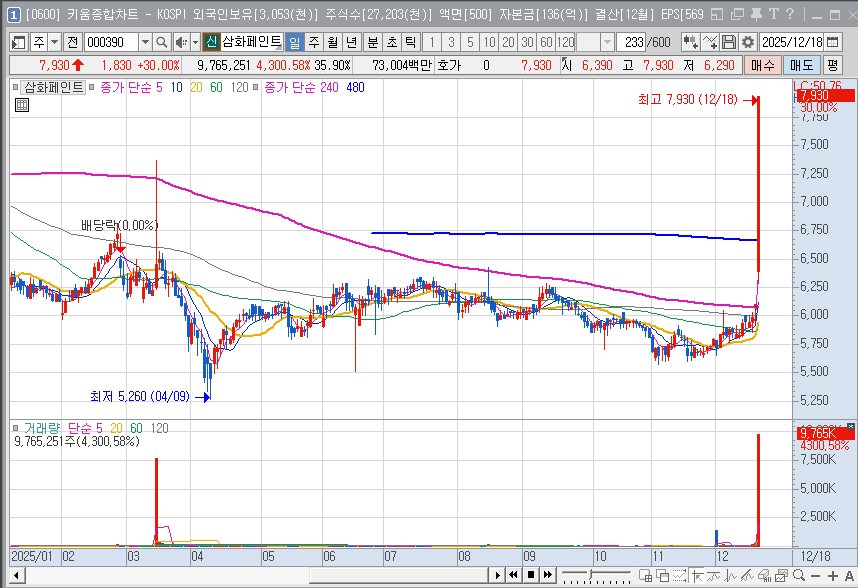Viewport: 858px width, 588px height.
Task: Open chart settings gear icon
Action: tap(748, 42)
